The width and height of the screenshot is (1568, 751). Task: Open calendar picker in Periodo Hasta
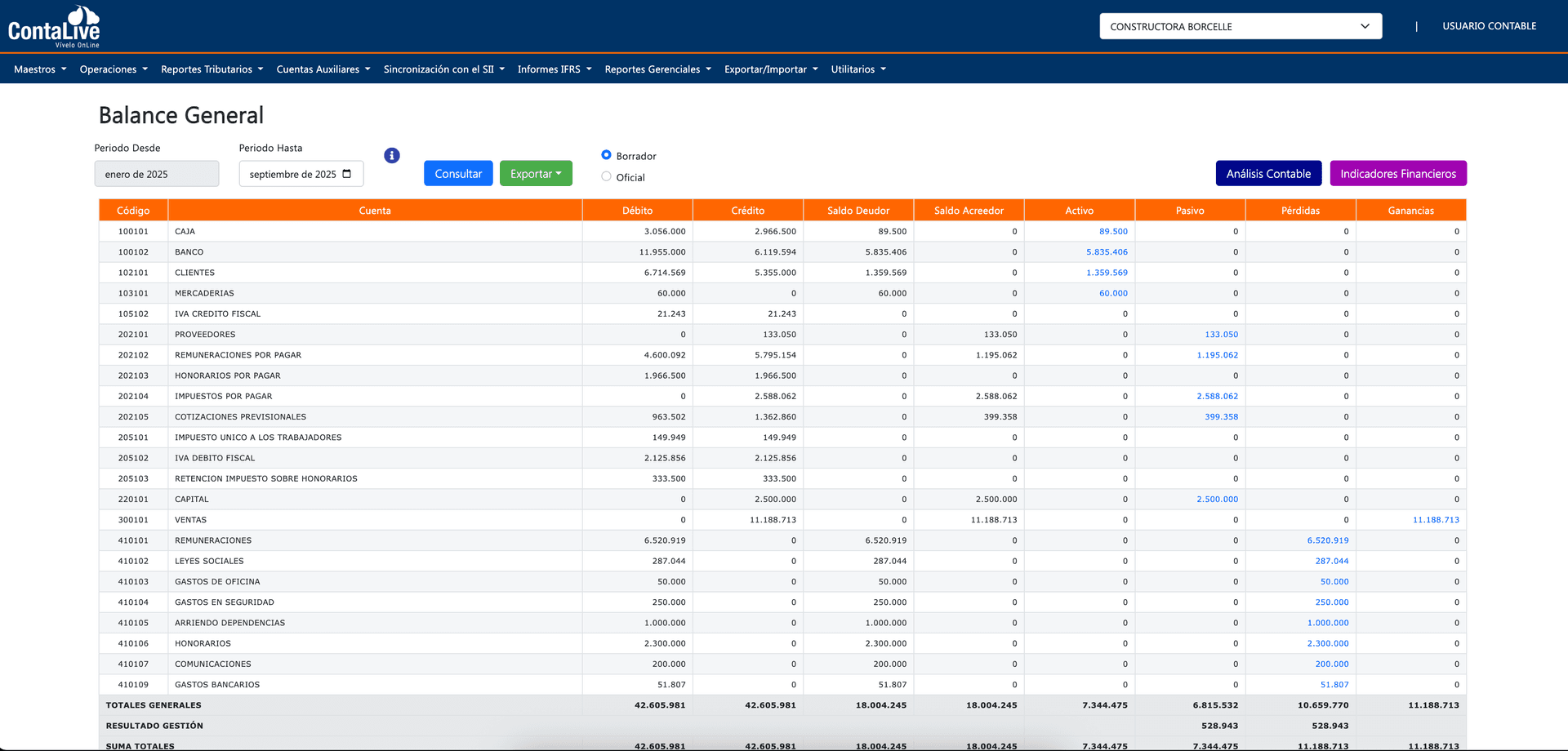[347, 174]
